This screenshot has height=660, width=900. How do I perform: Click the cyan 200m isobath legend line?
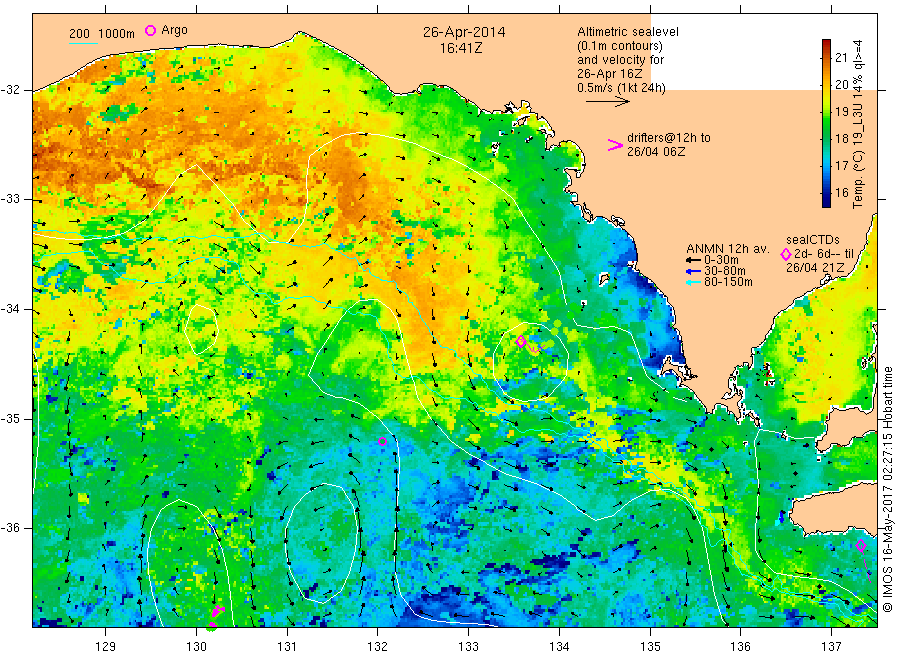click(83, 42)
